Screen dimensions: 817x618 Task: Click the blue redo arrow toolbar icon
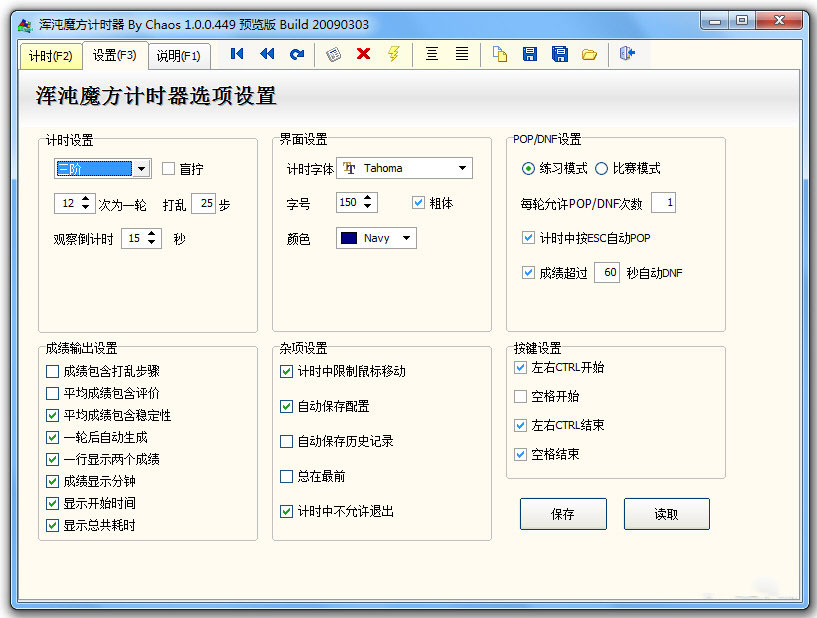click(297, 54)
